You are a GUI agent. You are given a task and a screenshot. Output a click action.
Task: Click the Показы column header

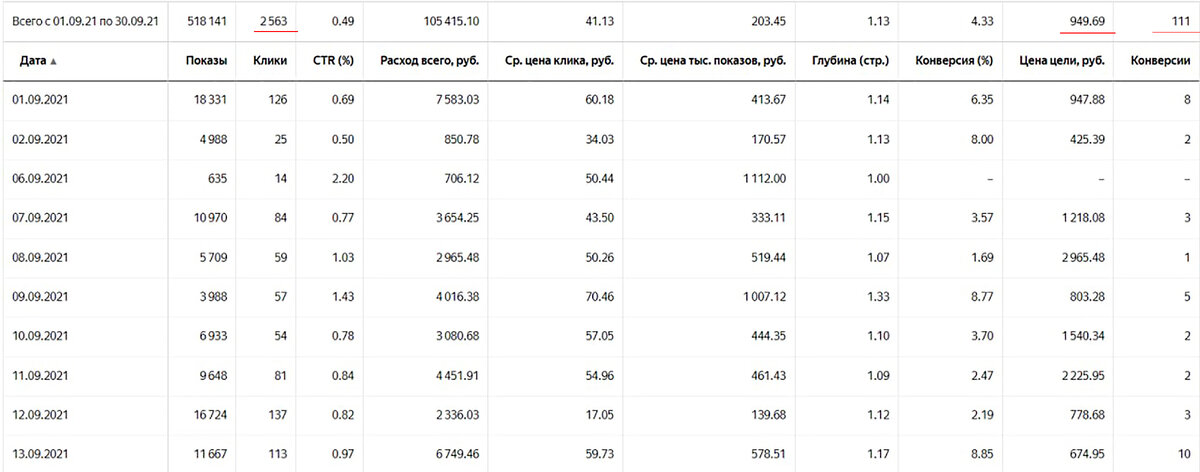click(205, 61)
